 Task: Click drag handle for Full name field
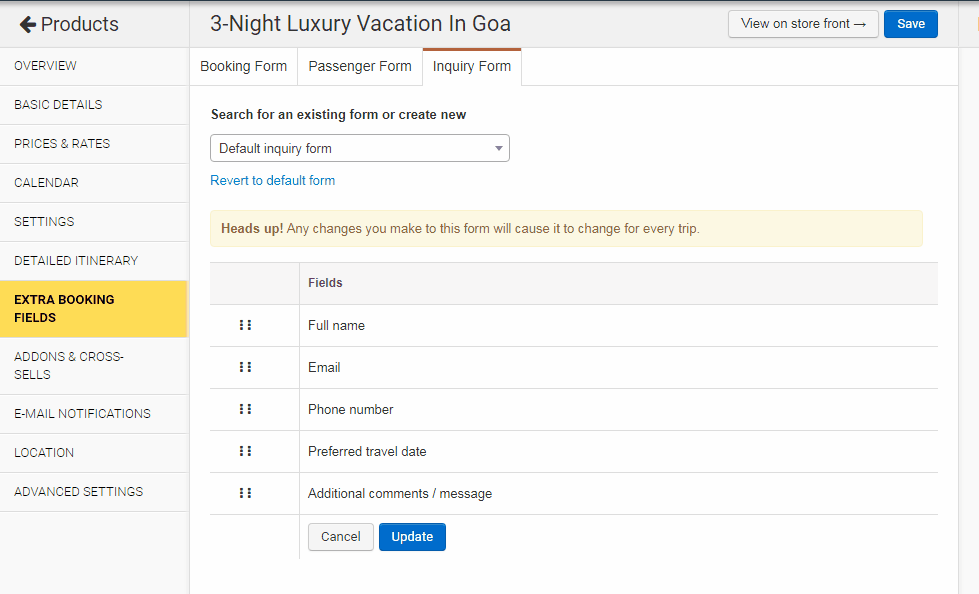[245, 325]
